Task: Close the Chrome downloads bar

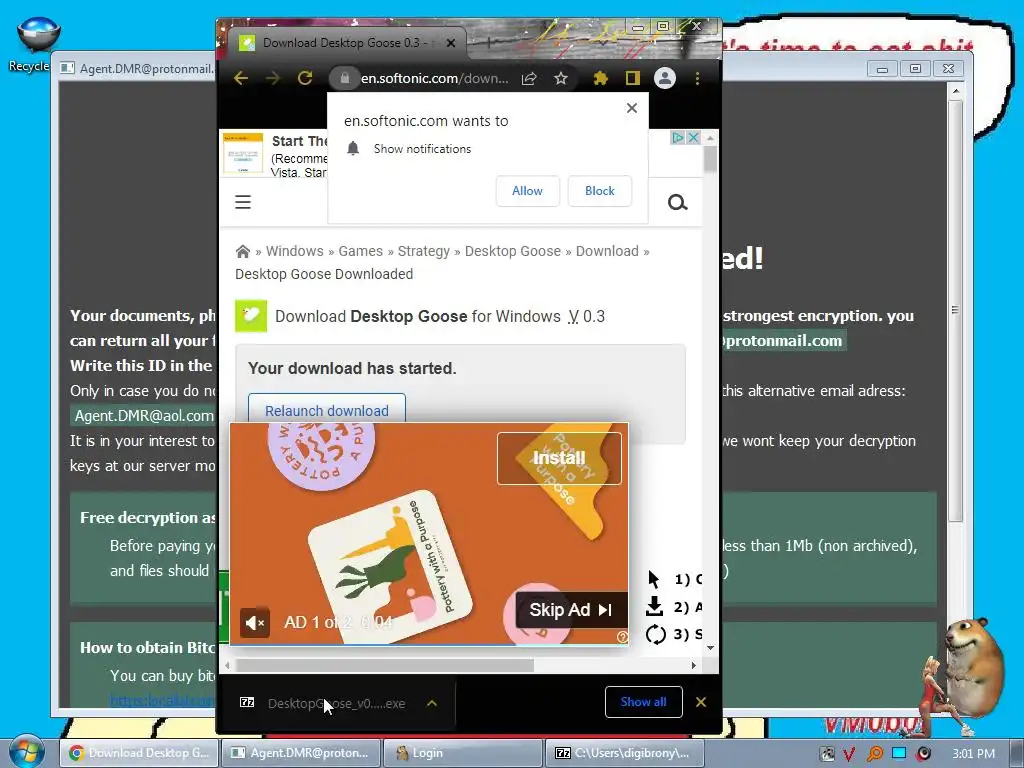Action: pyautogui.click(x=701, y=702)
